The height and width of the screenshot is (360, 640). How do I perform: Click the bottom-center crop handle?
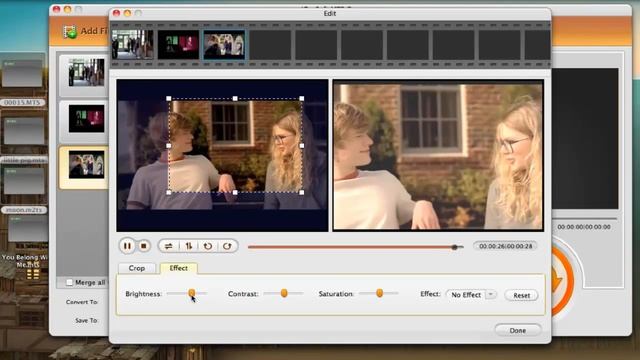(235, 192)
